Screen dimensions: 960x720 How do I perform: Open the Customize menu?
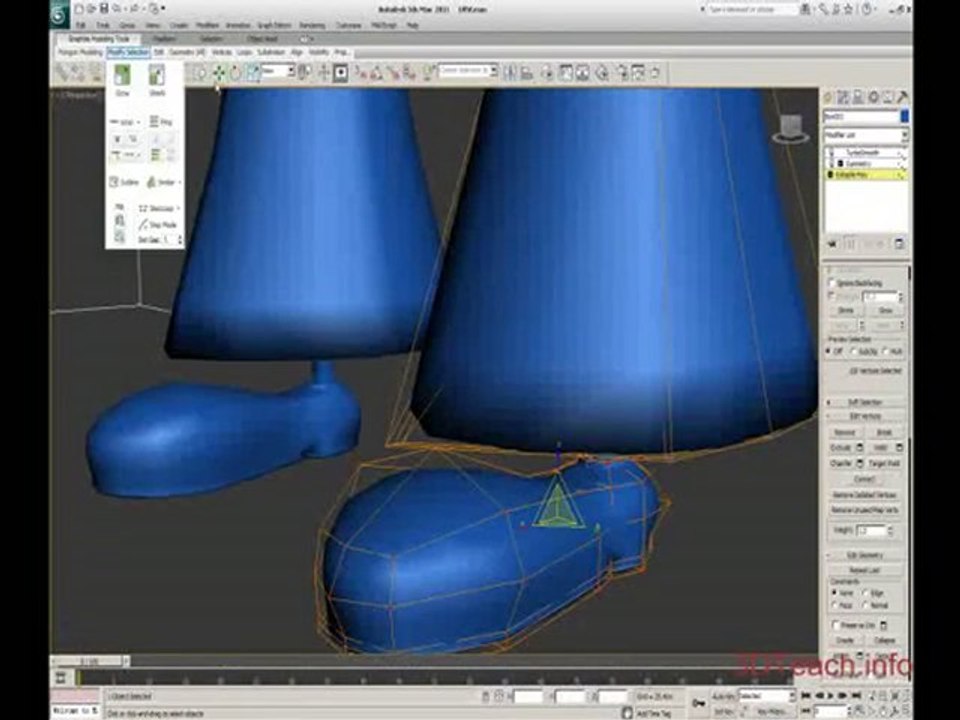pyautogui.click(x=349, y=26)
